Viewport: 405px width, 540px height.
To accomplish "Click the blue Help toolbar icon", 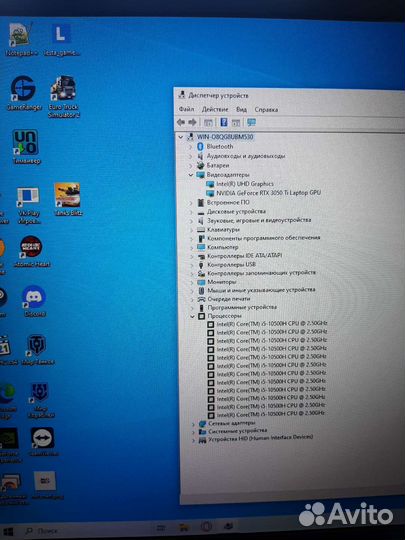I will tap(224, 122).
